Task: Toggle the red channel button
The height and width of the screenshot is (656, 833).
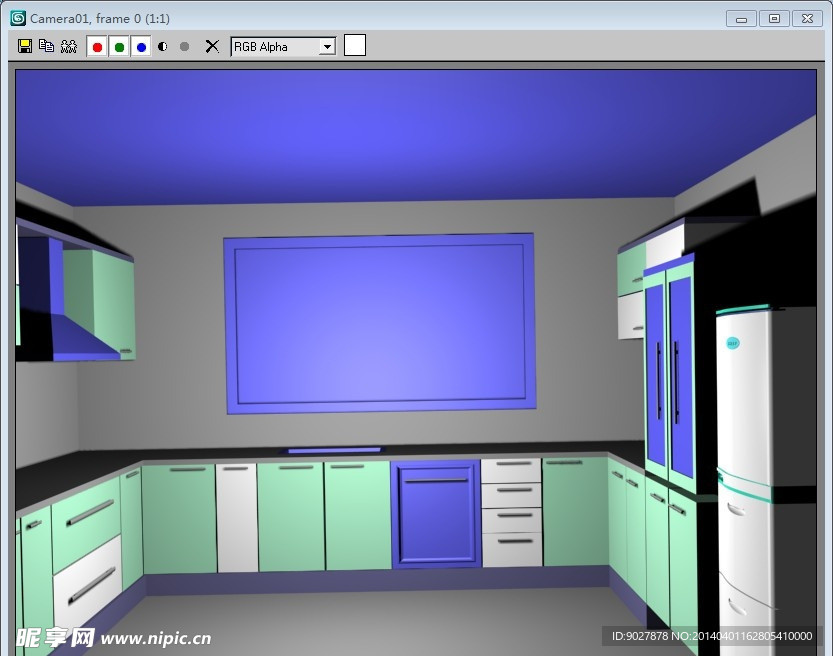Action: [x=97, y=47]
